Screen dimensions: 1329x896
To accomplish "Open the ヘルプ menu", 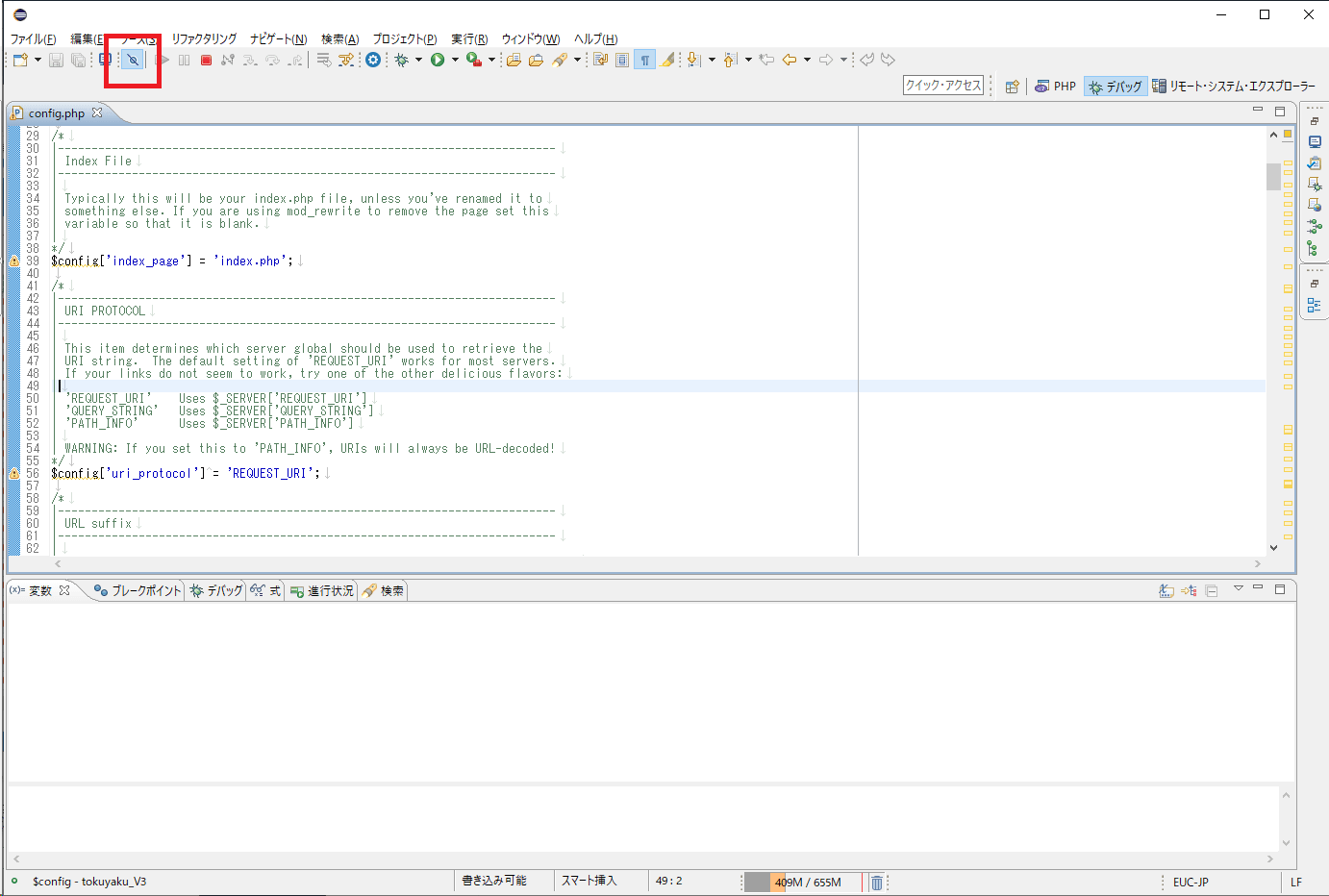I will click(x=596, y=38).
